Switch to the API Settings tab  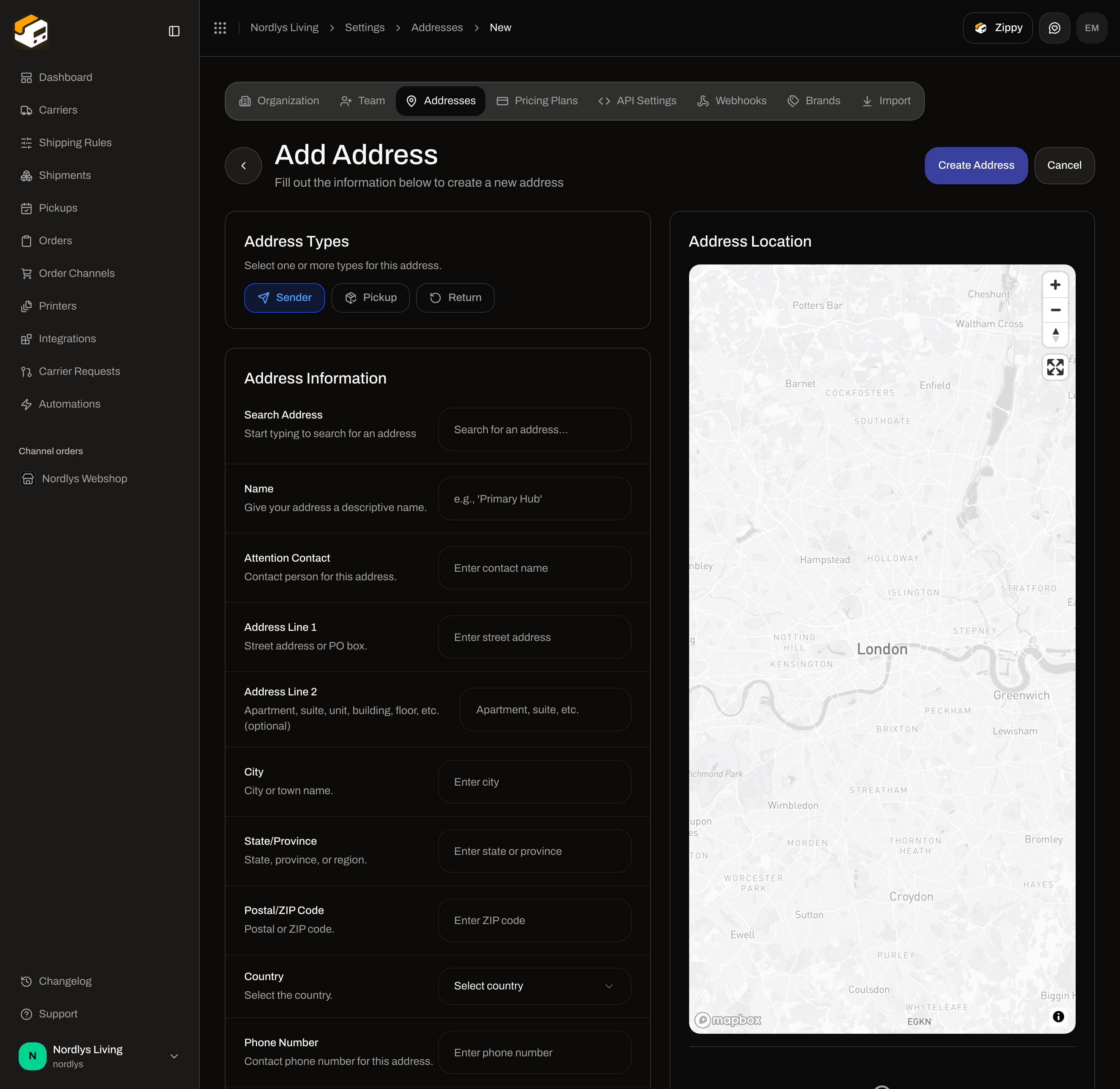click(637, 101)
